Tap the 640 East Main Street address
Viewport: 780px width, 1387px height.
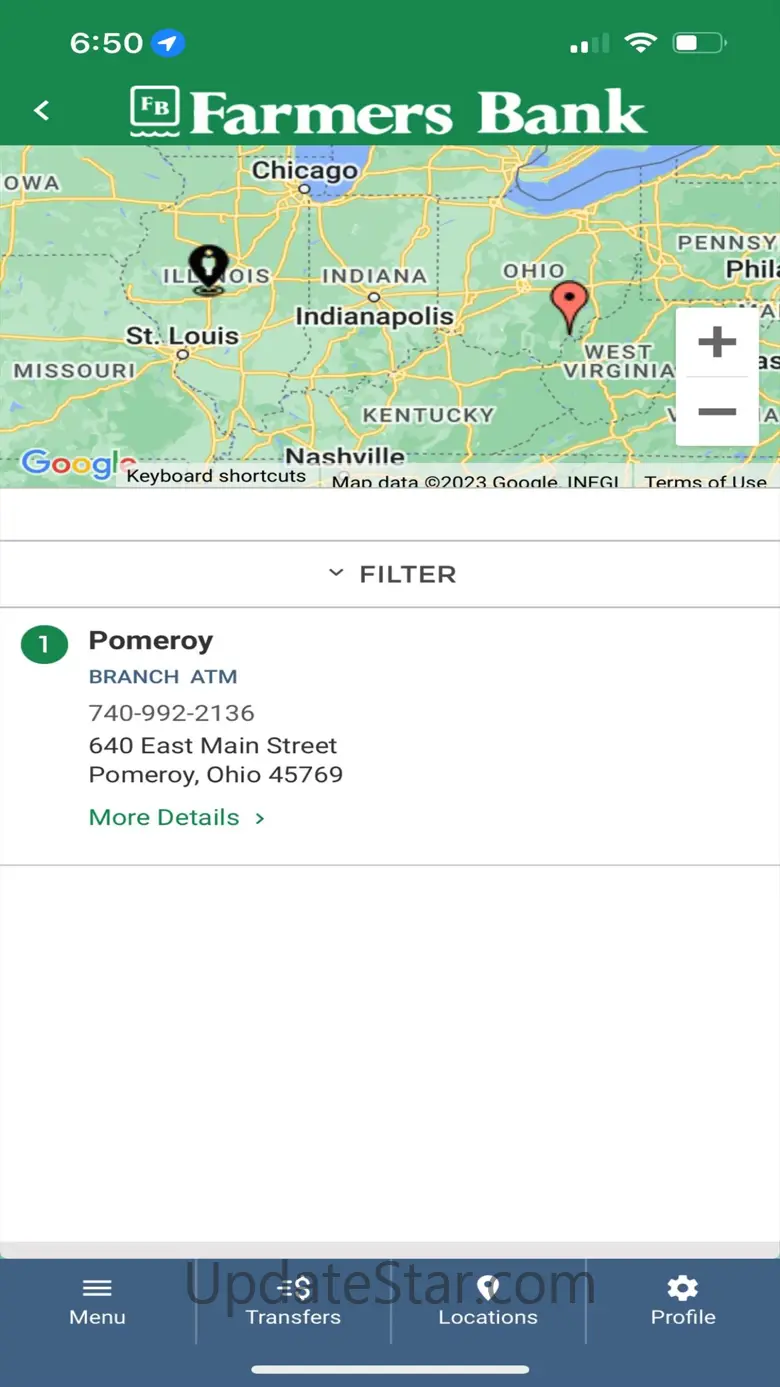pyautogui.click(x=213, y=745)
